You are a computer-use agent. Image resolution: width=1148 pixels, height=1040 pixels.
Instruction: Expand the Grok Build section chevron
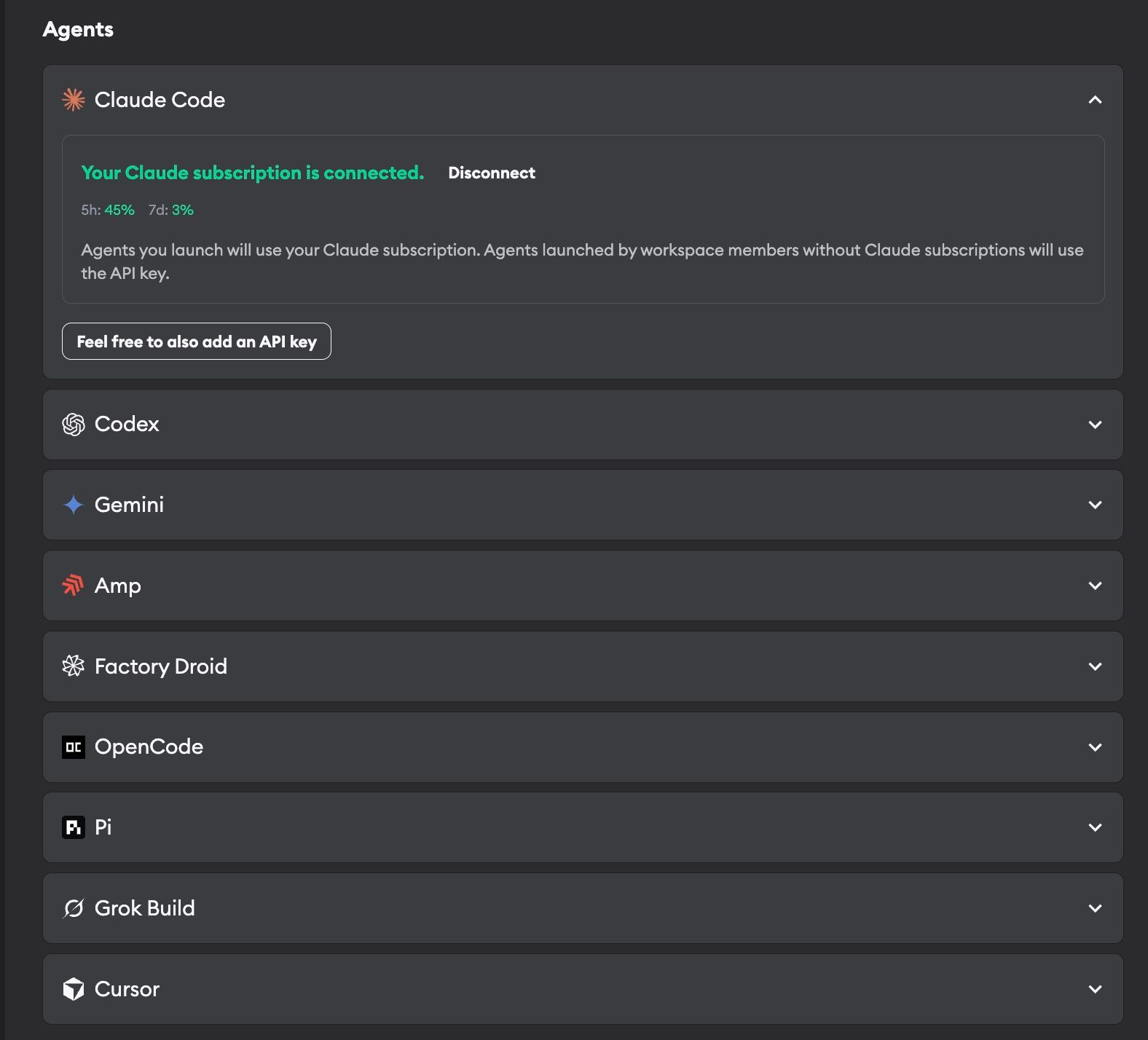click(x=1095, y=908)
